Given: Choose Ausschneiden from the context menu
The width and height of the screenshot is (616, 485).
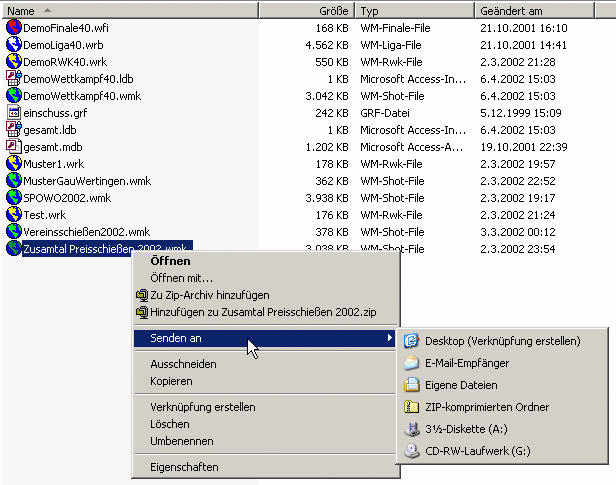Looking at the screenshot, I should click(x=183, y=365).
